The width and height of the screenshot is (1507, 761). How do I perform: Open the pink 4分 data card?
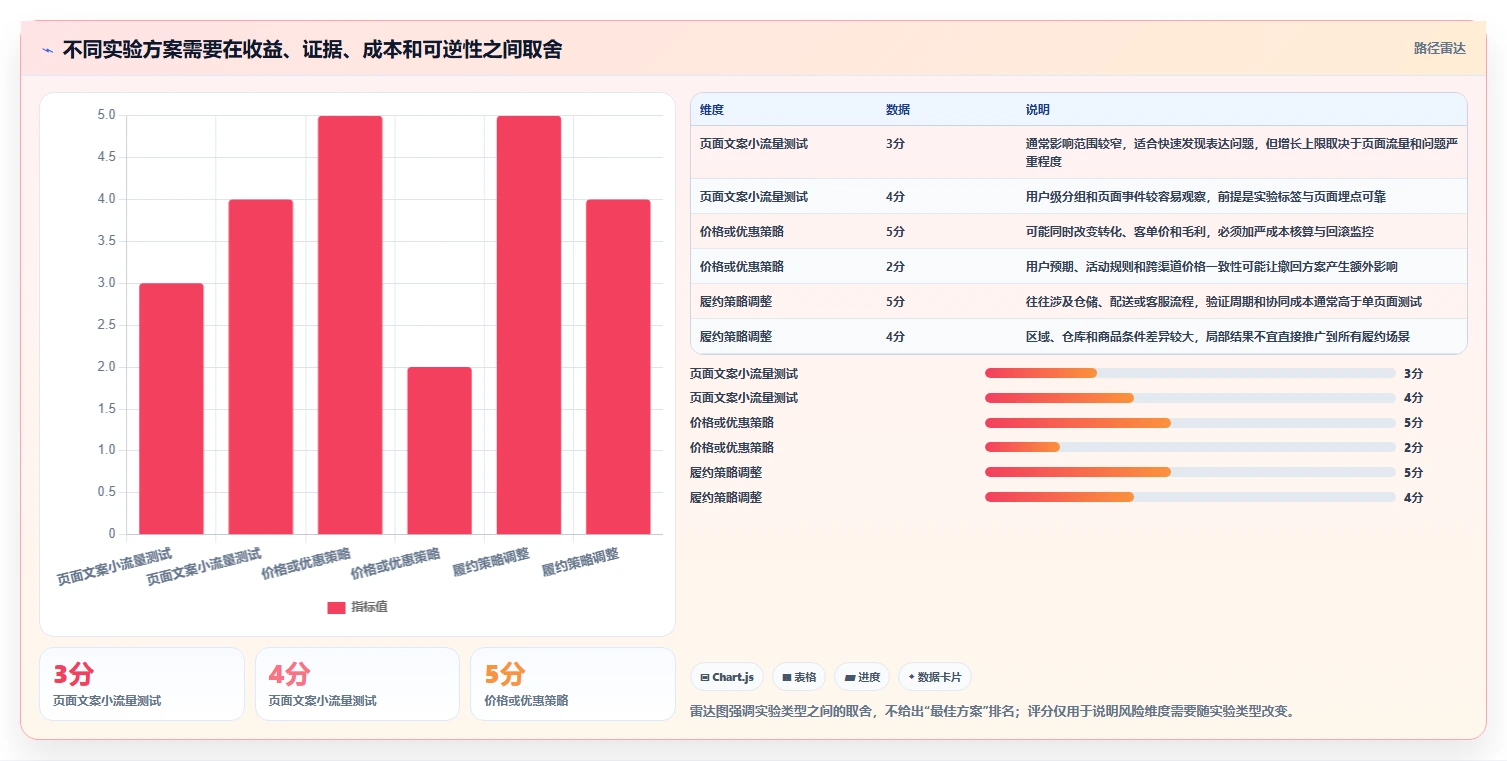(357, 684)
